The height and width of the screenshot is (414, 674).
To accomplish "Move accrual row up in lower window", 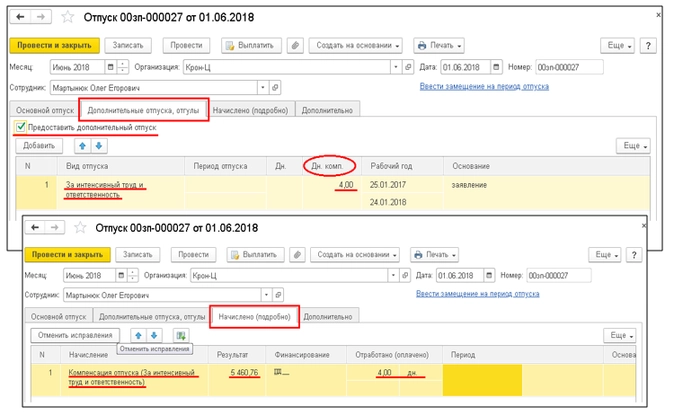I will click(138, 335).
